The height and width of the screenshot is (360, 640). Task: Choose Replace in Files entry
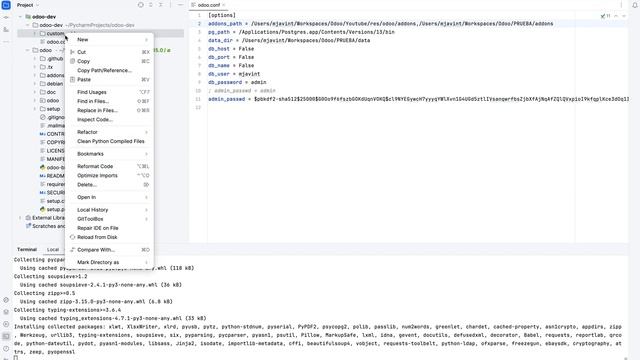(109, 110)
